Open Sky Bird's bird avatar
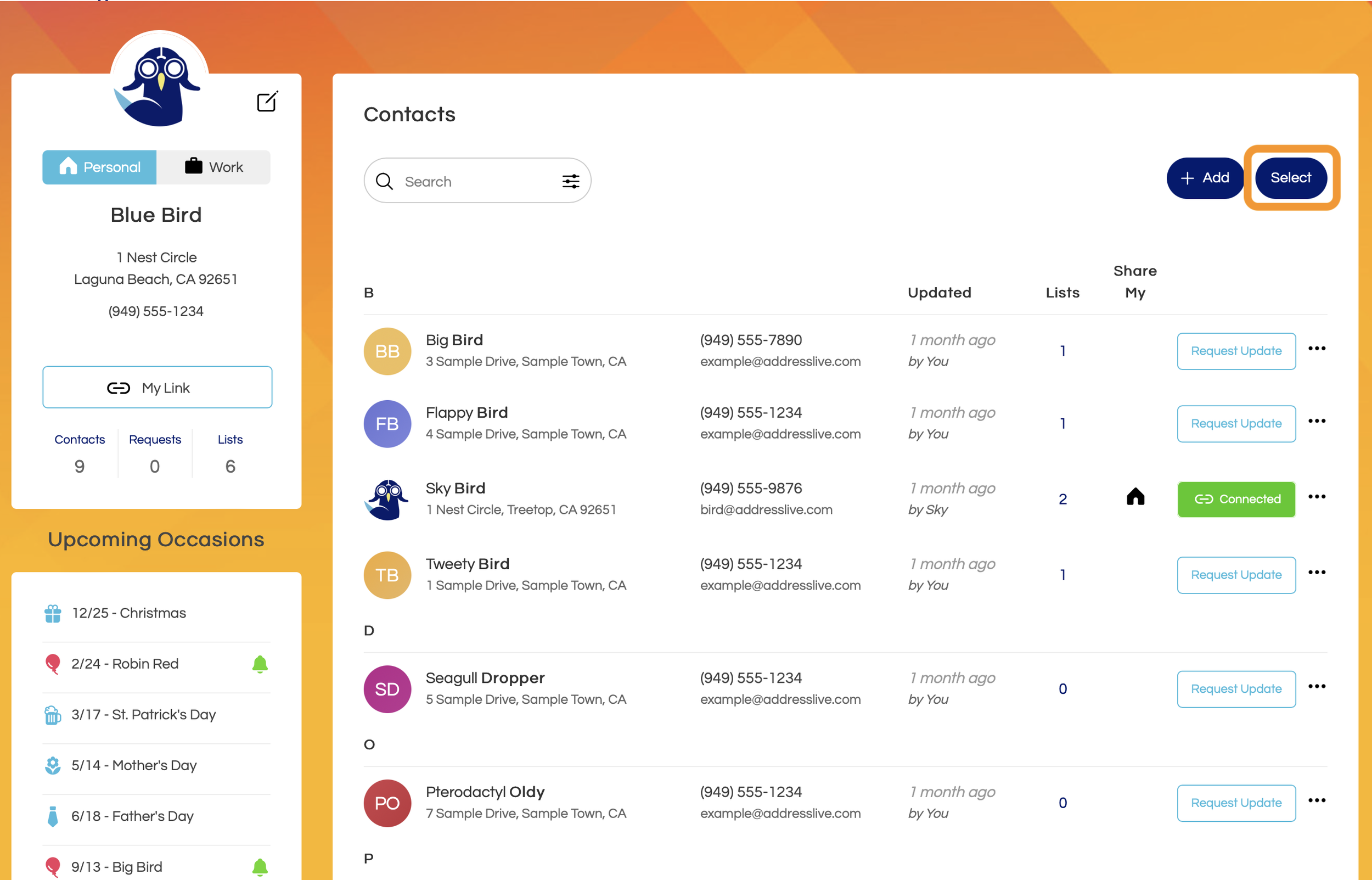Viewport: 1372px width, 880px height. click(x=387, y=499)
